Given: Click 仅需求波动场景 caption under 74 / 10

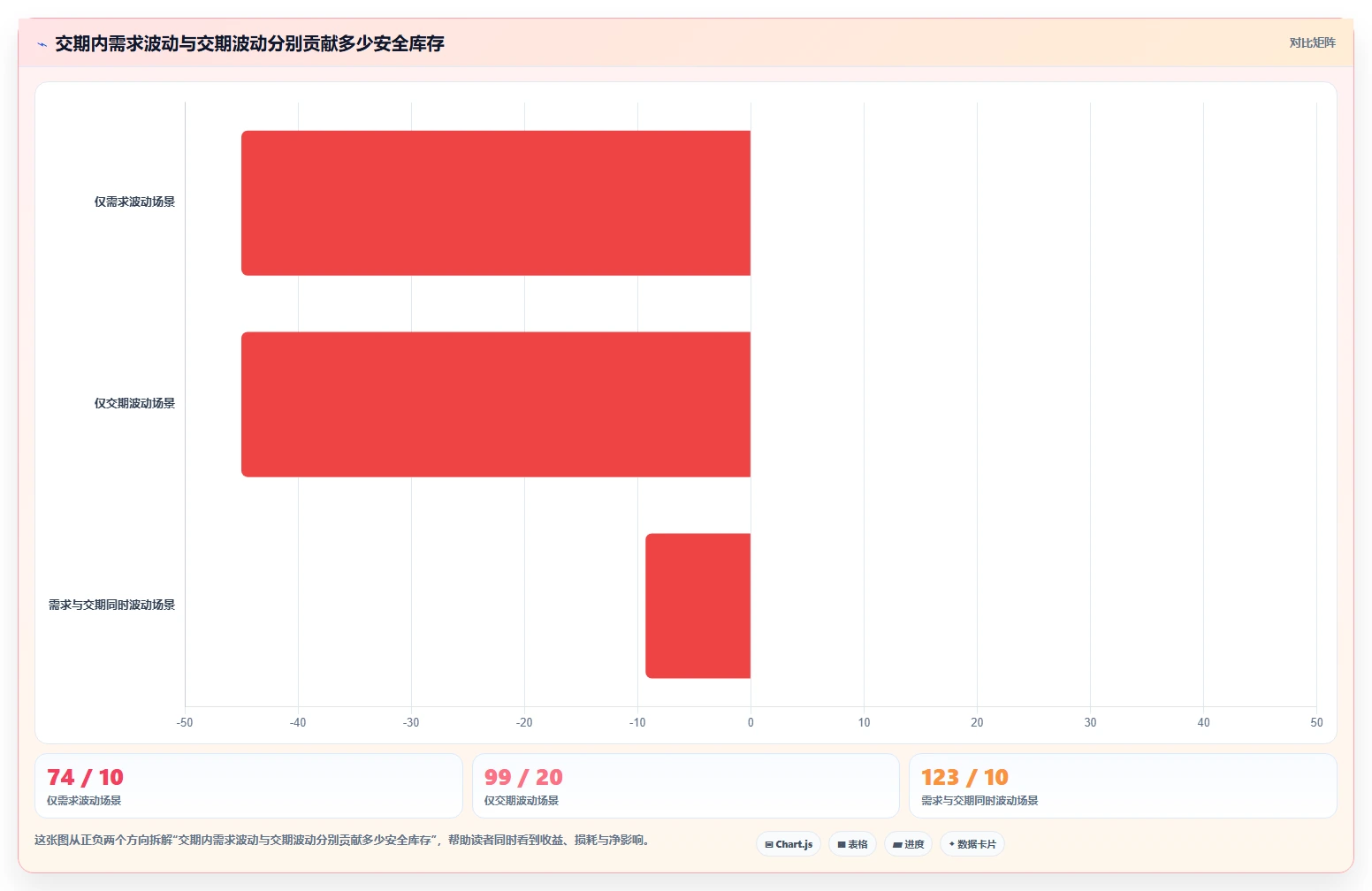Looking at the screenshot, I should (84, 801).
